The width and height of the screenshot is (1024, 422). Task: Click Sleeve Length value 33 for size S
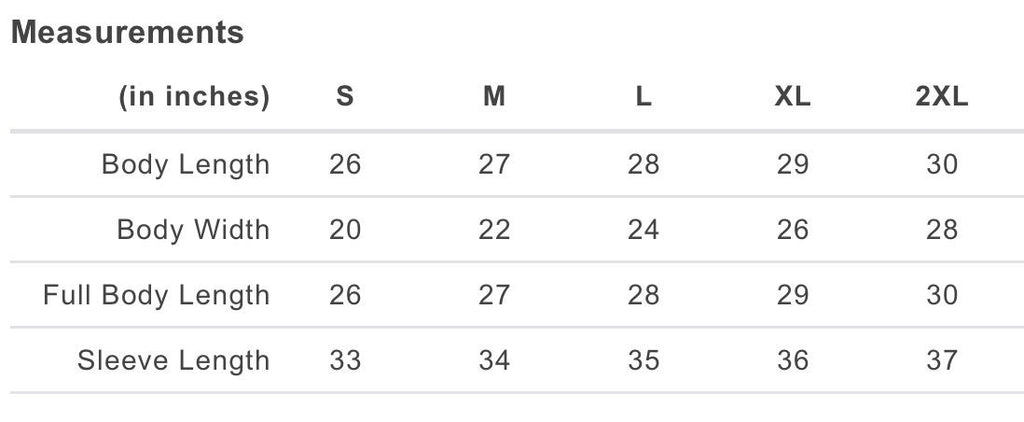pyautogui.click(x=345, y=360)
